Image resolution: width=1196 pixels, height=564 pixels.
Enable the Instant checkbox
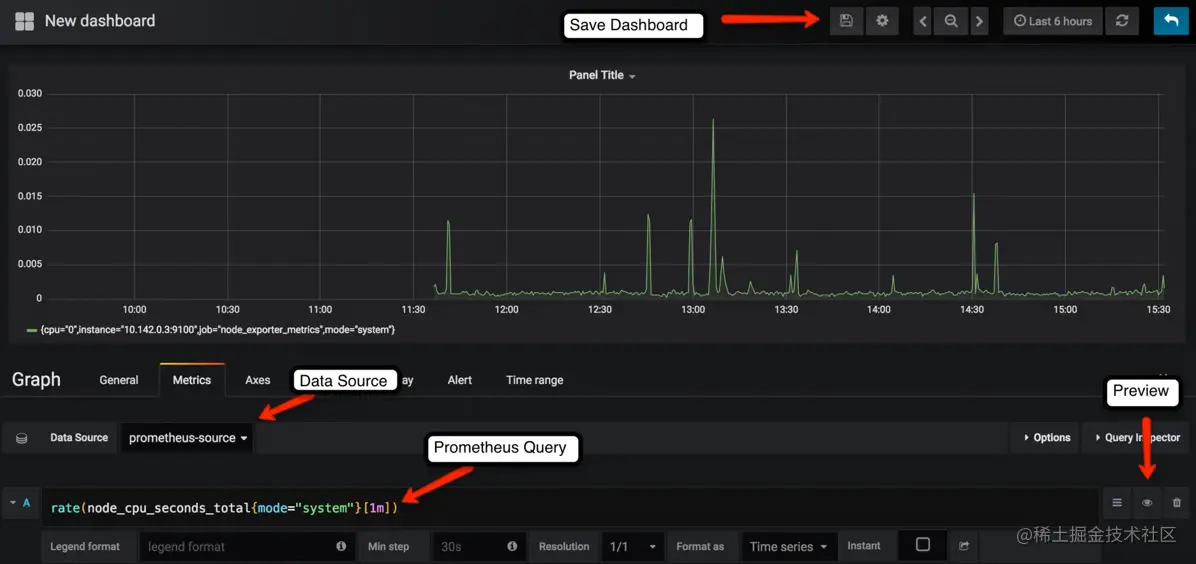click(x=923, y=545)
